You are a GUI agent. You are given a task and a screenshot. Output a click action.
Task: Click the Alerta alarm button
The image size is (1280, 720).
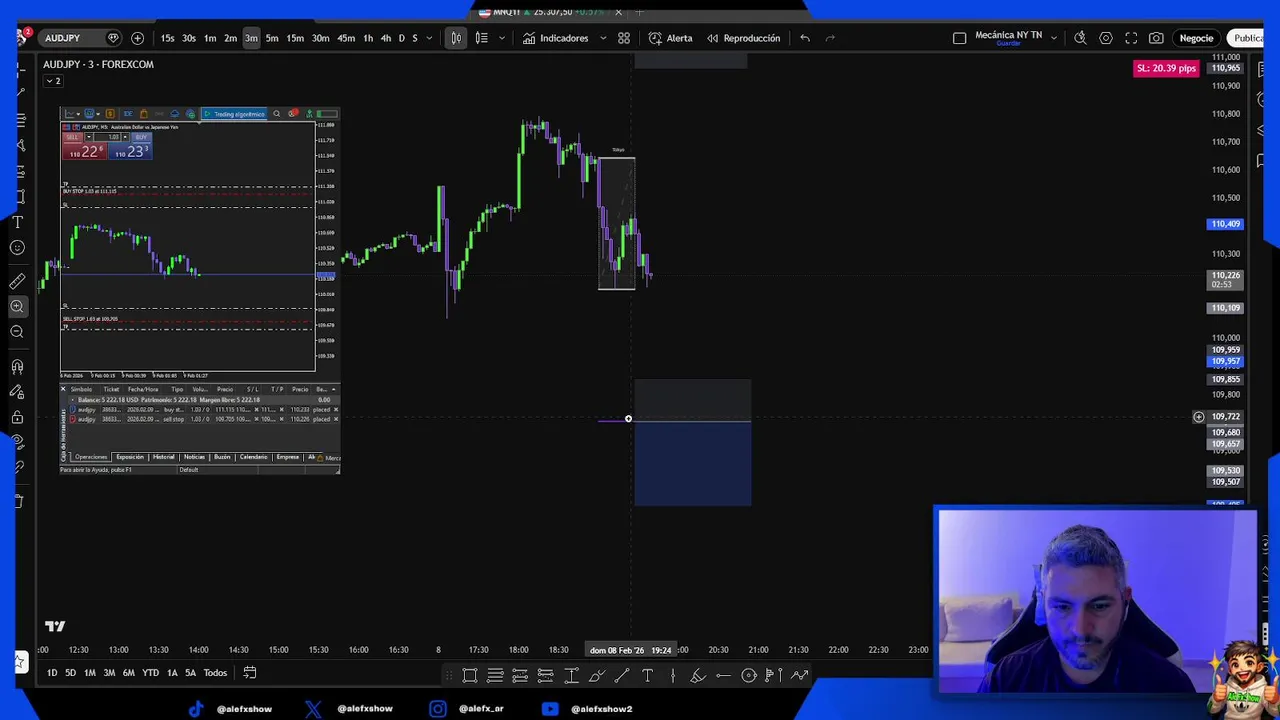(670, 38)
